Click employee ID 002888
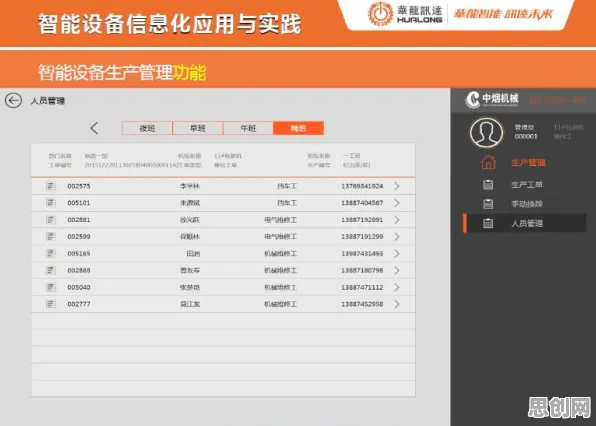The image size is (596, 426). (x=79, y=270)
